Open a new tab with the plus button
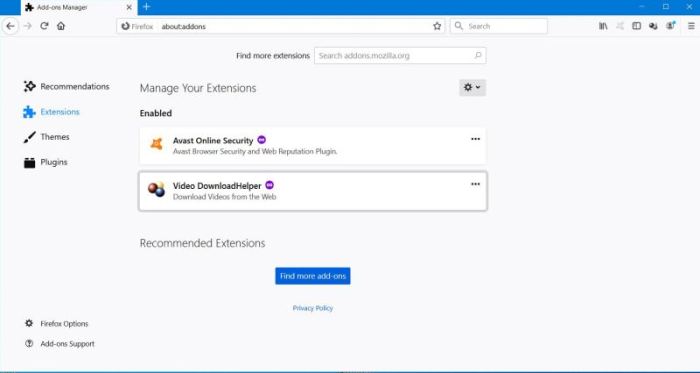 coord(146,7)
